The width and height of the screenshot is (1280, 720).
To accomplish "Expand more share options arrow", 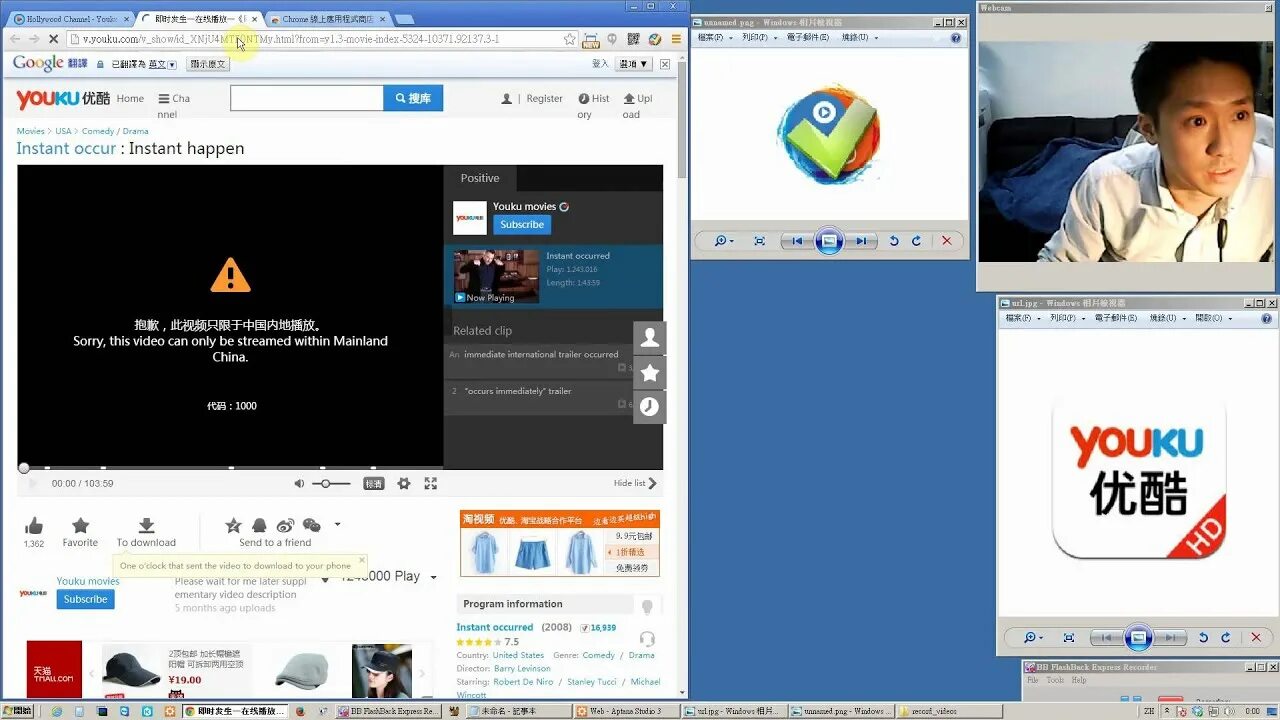I will point(337,525).
